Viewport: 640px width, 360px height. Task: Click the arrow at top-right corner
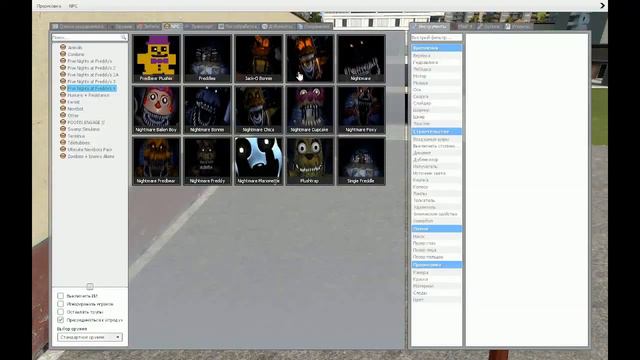(x=602, y=6)
